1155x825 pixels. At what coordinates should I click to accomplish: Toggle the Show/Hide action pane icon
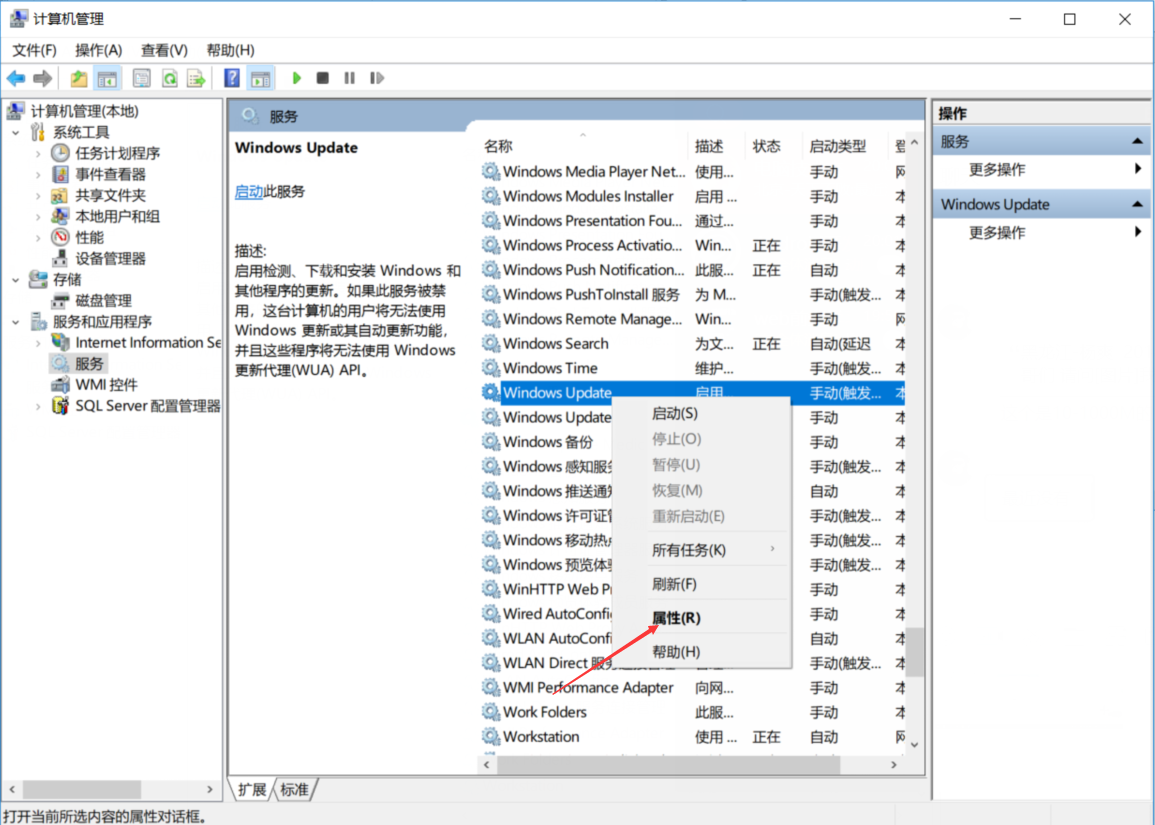tap(261, 78)
